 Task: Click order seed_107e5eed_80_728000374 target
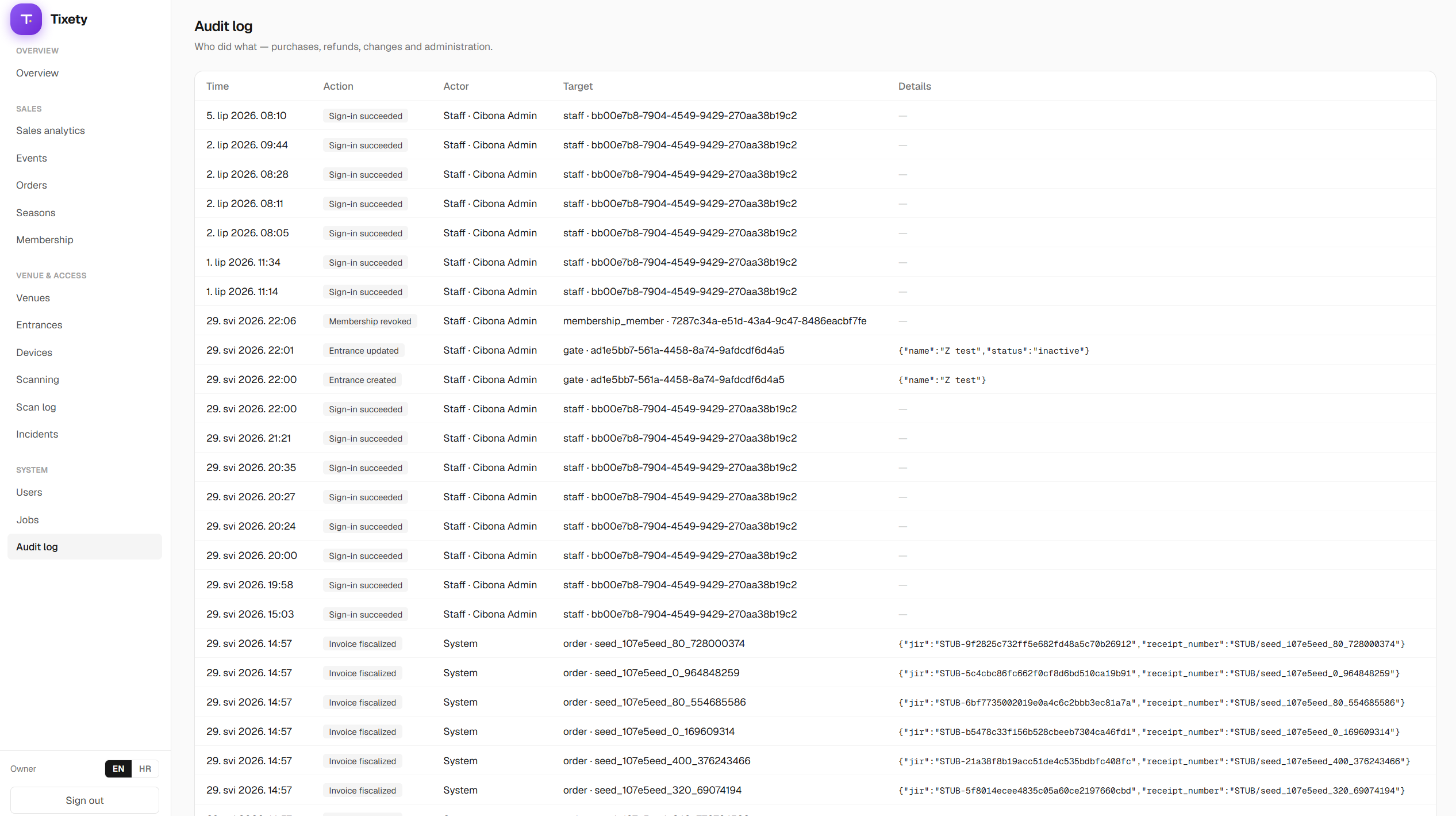click(654, 643)
